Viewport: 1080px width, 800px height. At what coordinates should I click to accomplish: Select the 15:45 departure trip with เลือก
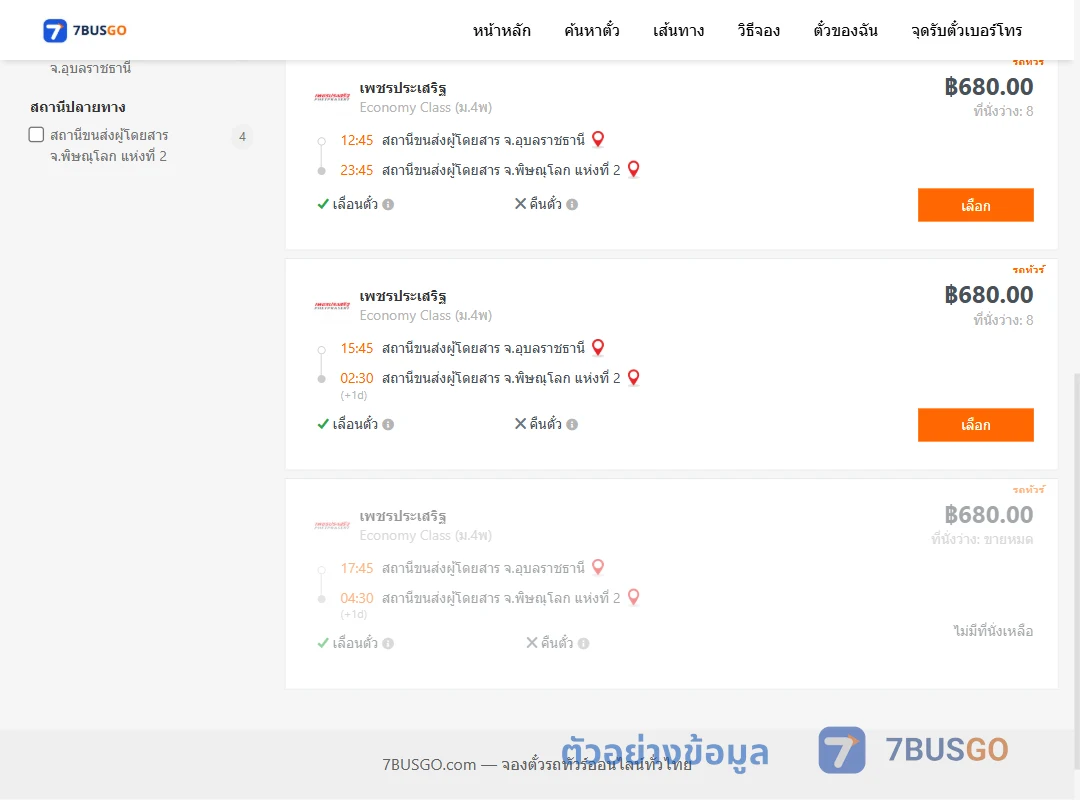point(975,425)
